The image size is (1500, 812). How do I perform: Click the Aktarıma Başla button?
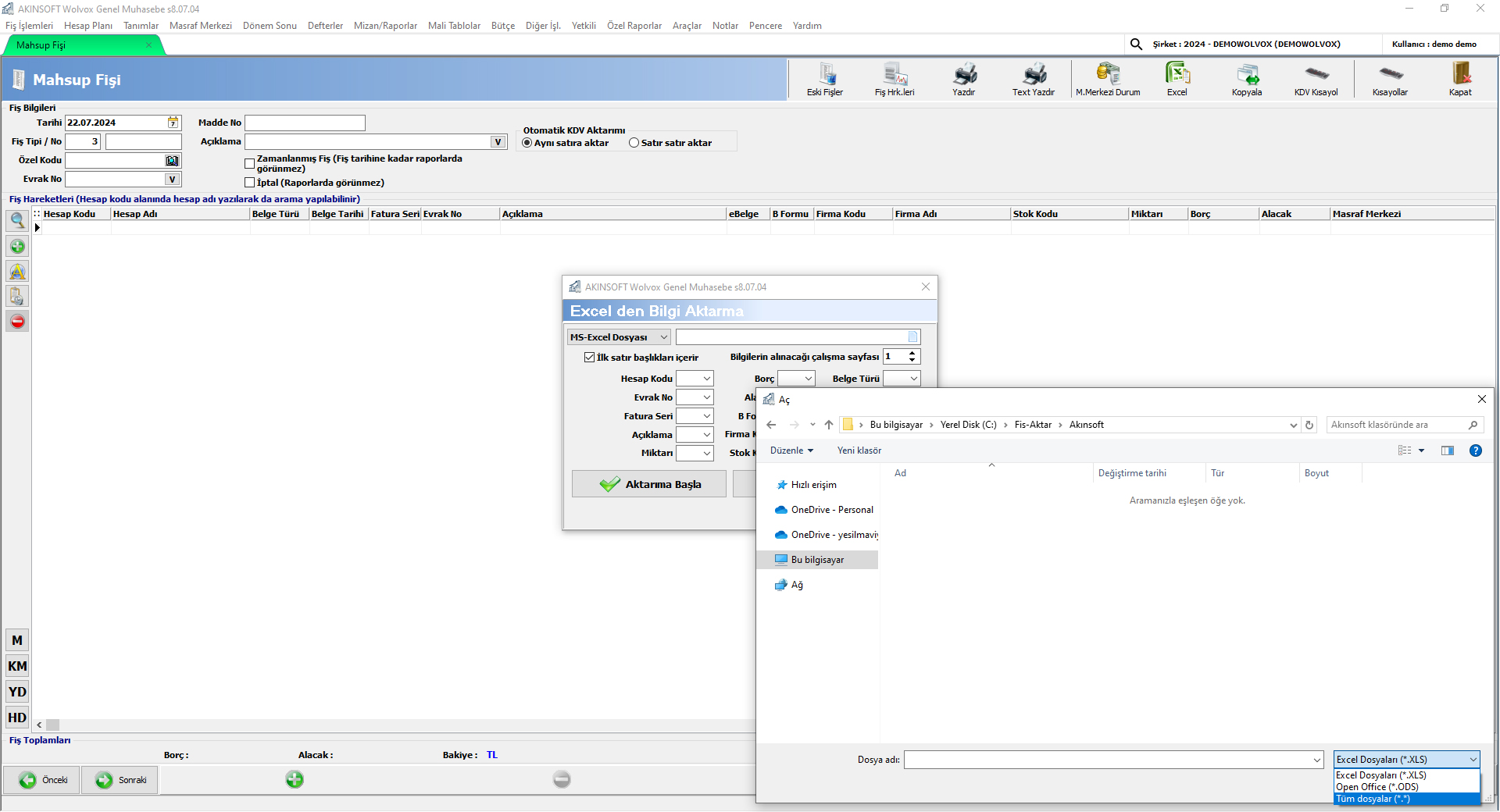pyautogui.click(x=649, y=484)
